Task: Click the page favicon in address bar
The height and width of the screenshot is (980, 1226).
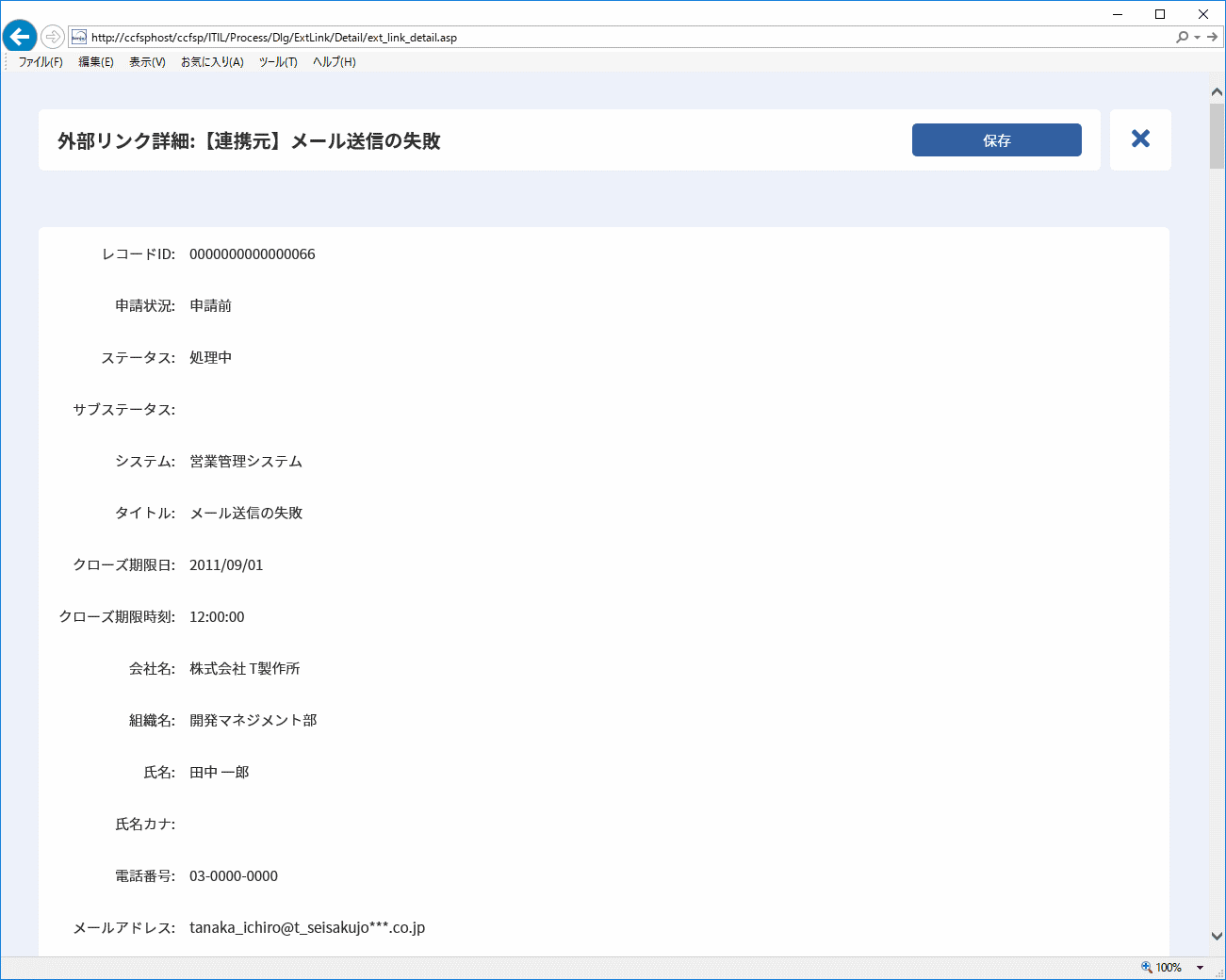Action: click(79, 38)
